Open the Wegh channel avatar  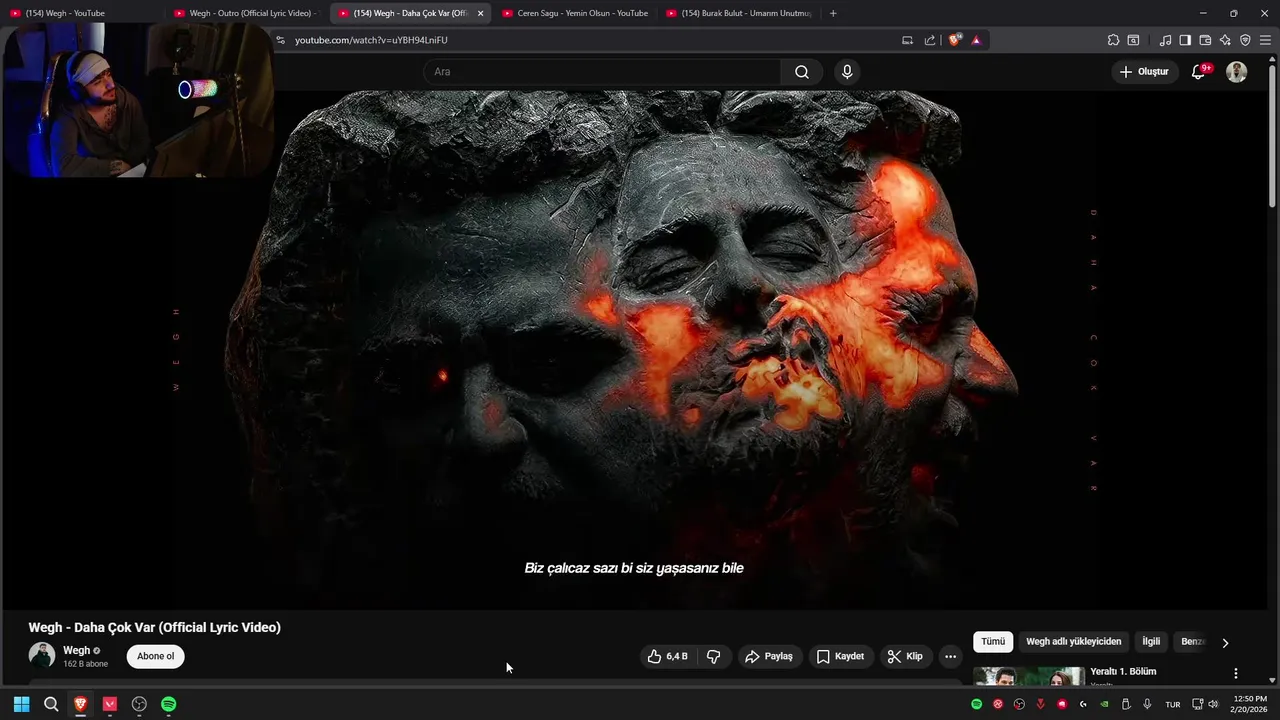click(42, 655)
